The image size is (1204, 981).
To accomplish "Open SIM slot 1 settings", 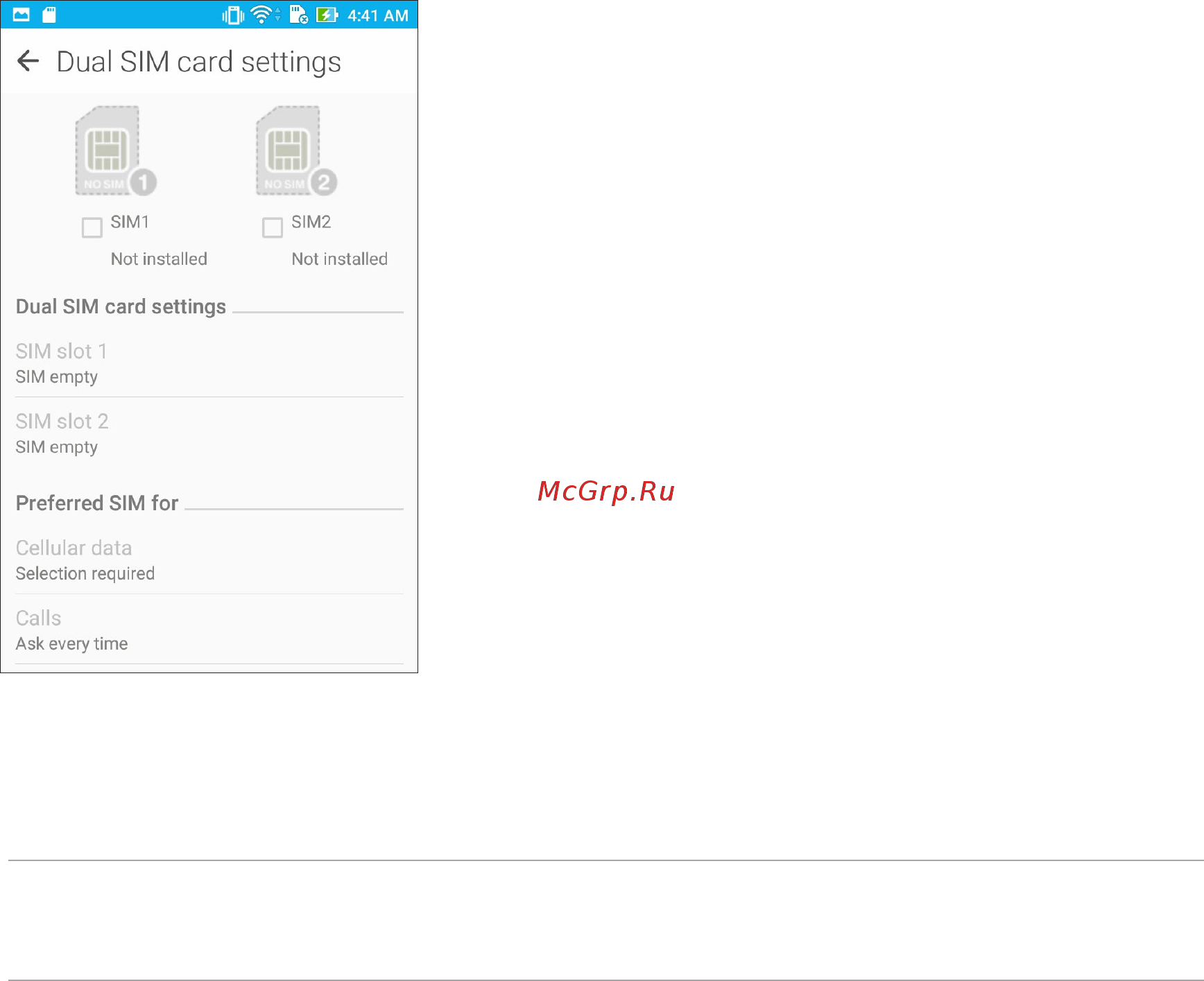I will [209, 363].
